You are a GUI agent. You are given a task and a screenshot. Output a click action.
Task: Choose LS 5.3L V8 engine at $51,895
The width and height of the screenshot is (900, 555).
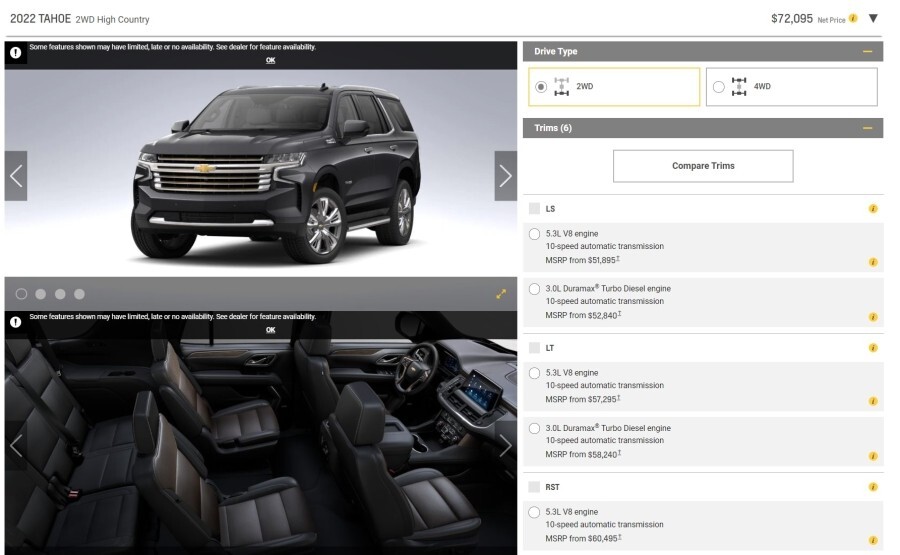pos(534,234)
